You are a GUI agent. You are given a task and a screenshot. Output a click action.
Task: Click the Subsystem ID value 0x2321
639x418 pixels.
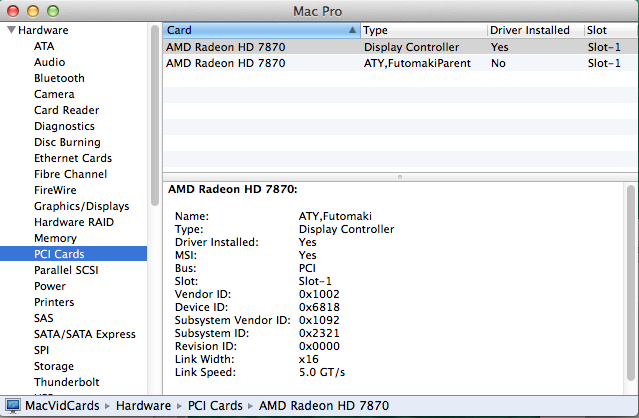click(x=319, y=333)
